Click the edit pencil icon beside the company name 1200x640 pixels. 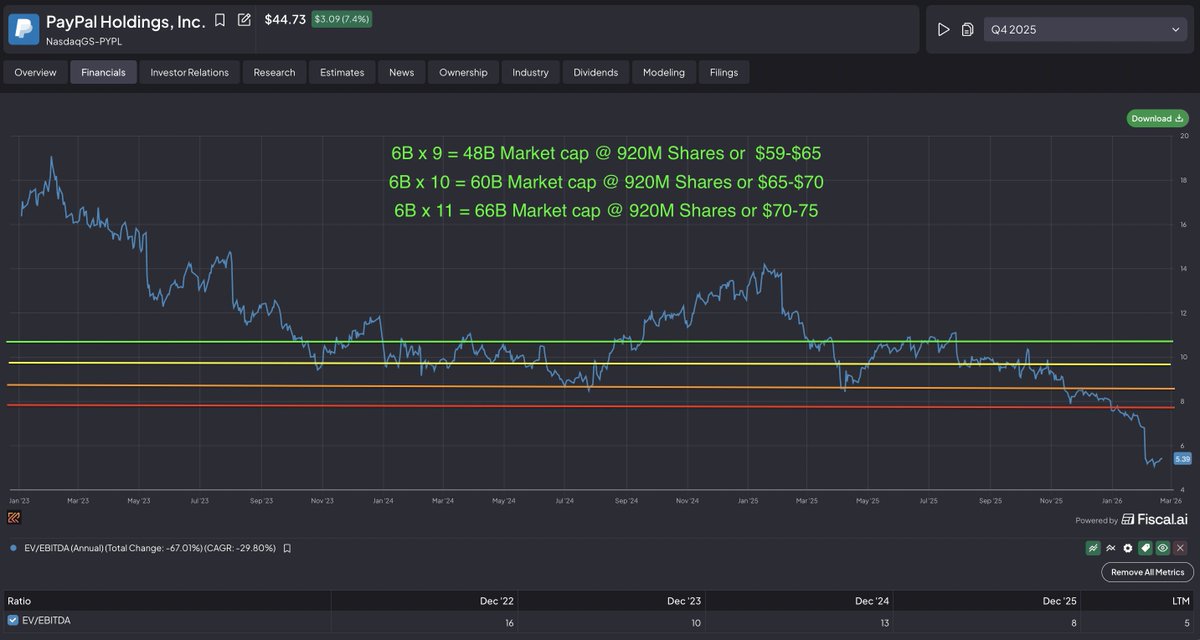tap(244, 19)
